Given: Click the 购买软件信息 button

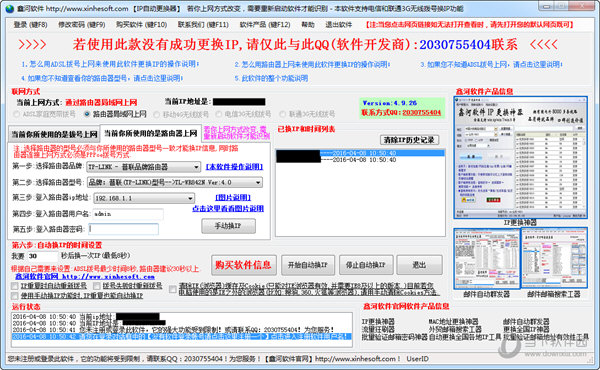Looking at the screenshot, I should [x=243, y=265].
